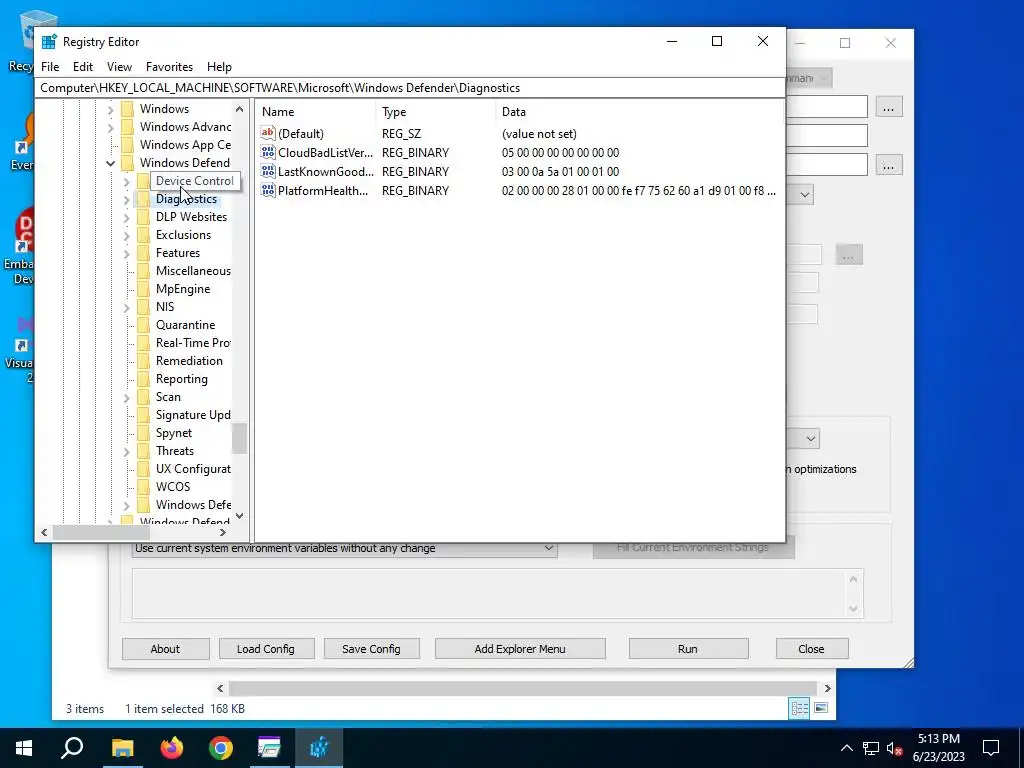
Task: Open the Registry Editor taskbar icon
Action: pyautogui.click(x=319, y=748)
